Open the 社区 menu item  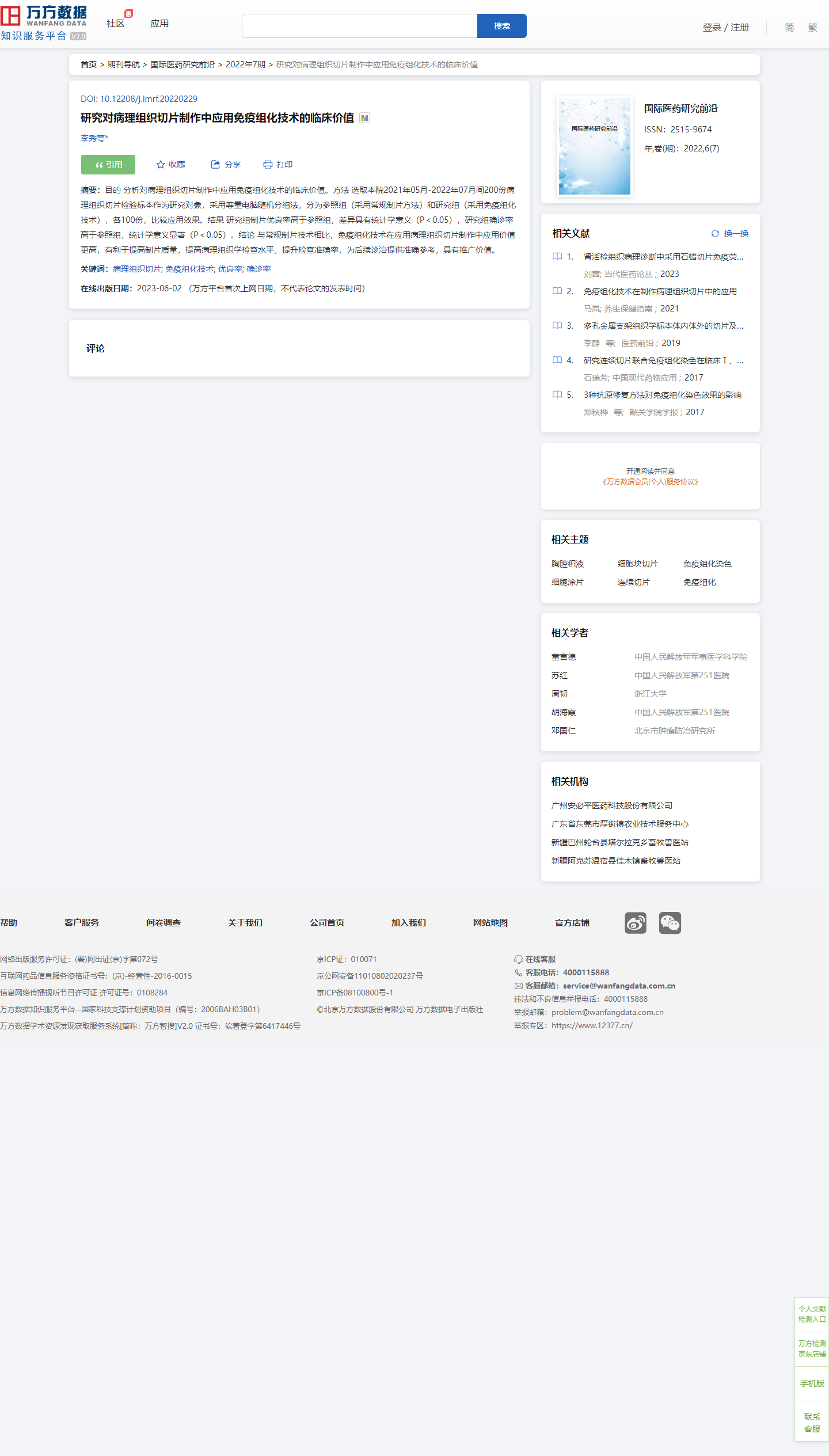[x=116, y=24]
